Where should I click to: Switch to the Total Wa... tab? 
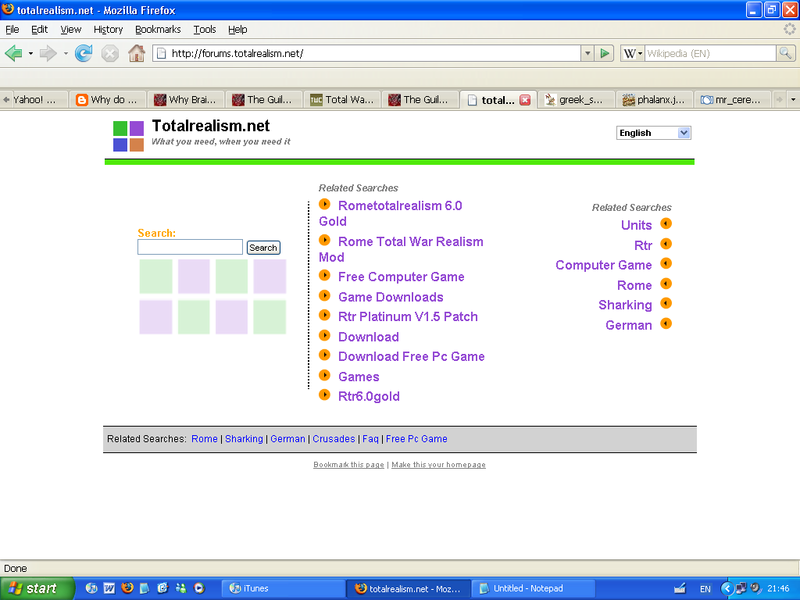[342, 100]
